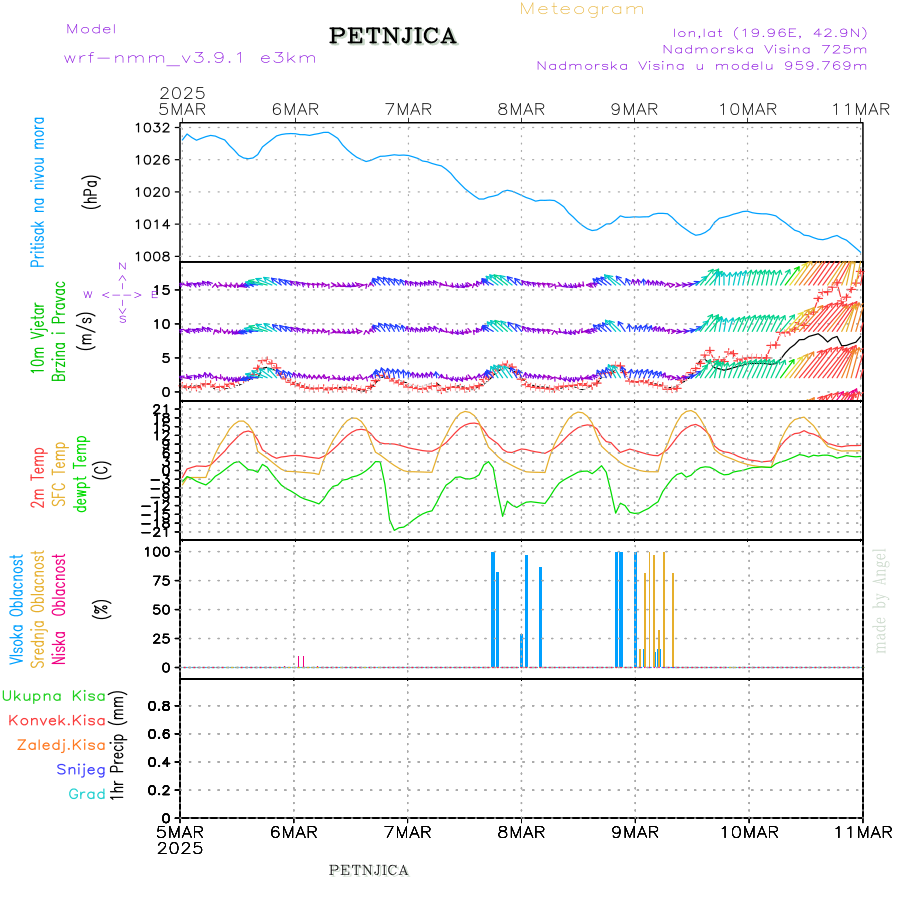Click the cyan "Grad" legend entry

(x=87, y=794)
